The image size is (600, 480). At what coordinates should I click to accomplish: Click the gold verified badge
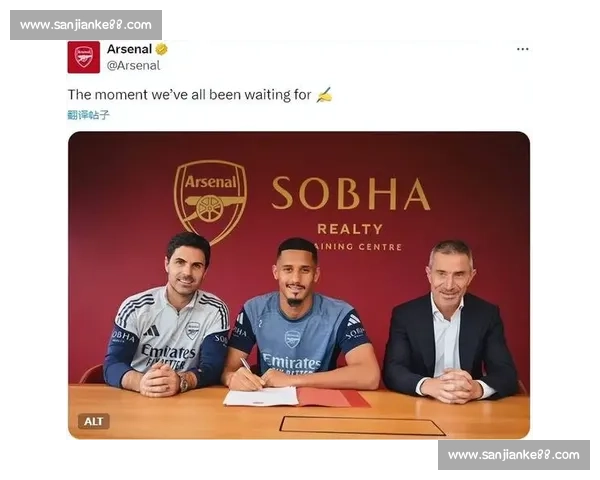[x=161, y=49]
